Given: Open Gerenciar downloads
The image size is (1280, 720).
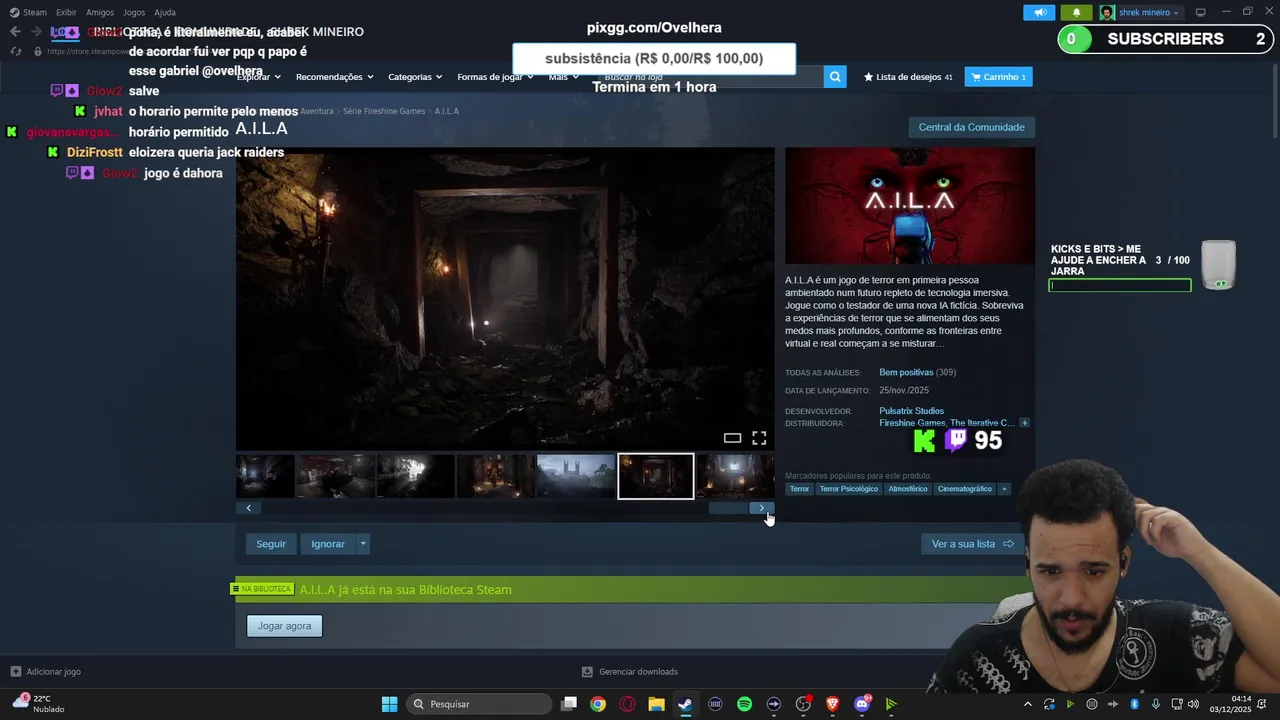Looking at the screenshot, I should pos(630,672).
